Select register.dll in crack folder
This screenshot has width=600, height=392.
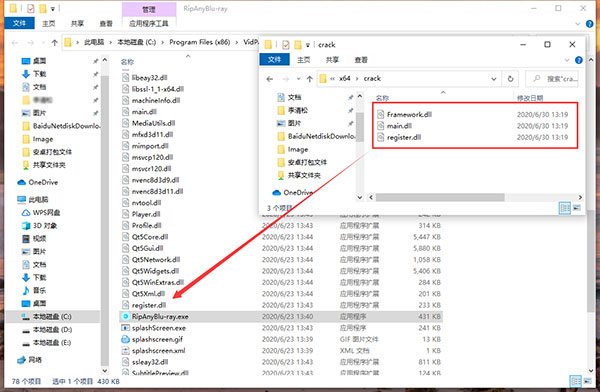pyautogui.click(x=404, y=137)
